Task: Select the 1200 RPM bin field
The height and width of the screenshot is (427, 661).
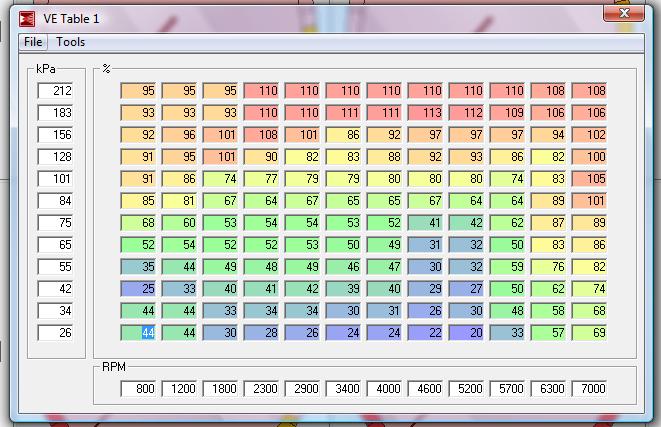Action: pyautogui.click(x=179, y=389)
